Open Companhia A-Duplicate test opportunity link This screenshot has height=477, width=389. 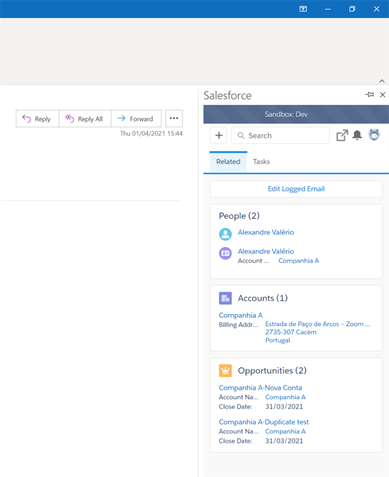click(x=264, y=422)
